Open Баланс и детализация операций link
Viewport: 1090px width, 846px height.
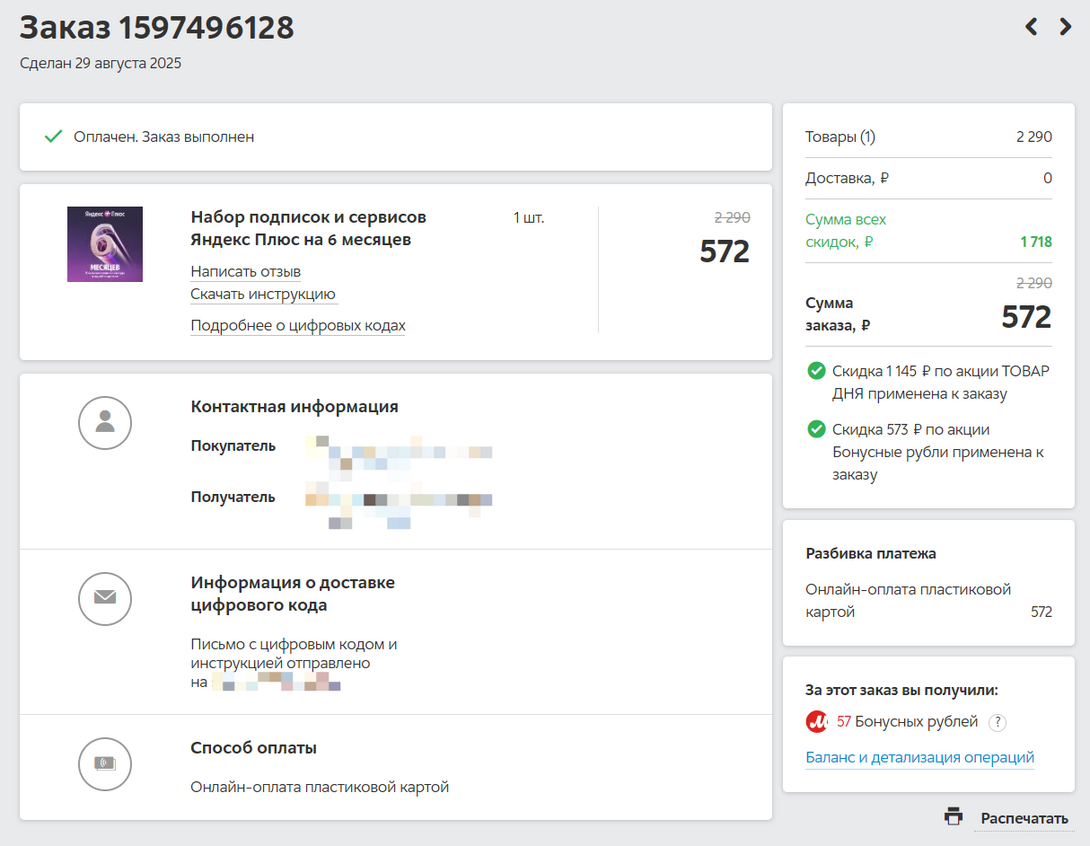coord(919,758)
